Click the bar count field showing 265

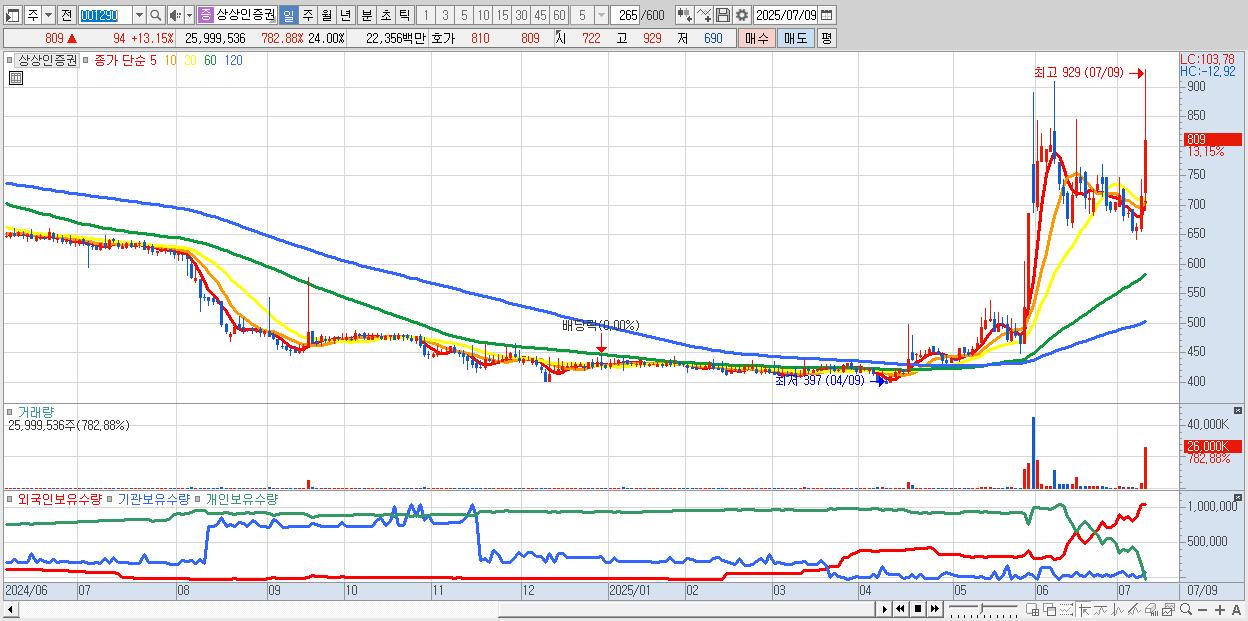tap(625, 15)
